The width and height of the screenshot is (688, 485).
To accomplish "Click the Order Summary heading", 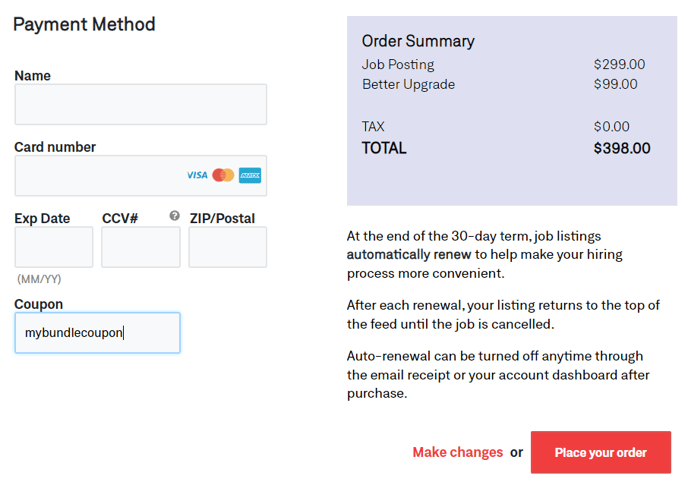I will tap(418, 41).
